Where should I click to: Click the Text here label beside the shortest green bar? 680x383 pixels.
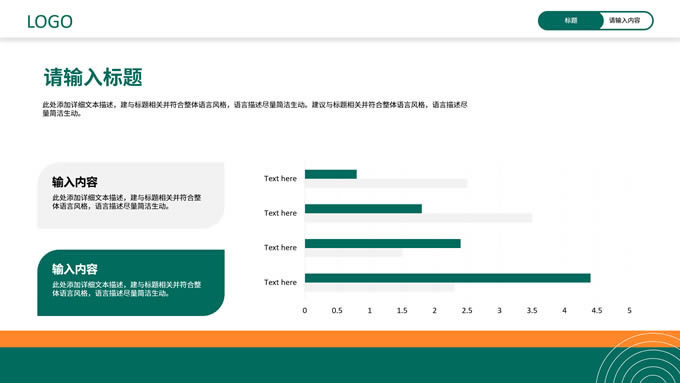coord(280,179)
